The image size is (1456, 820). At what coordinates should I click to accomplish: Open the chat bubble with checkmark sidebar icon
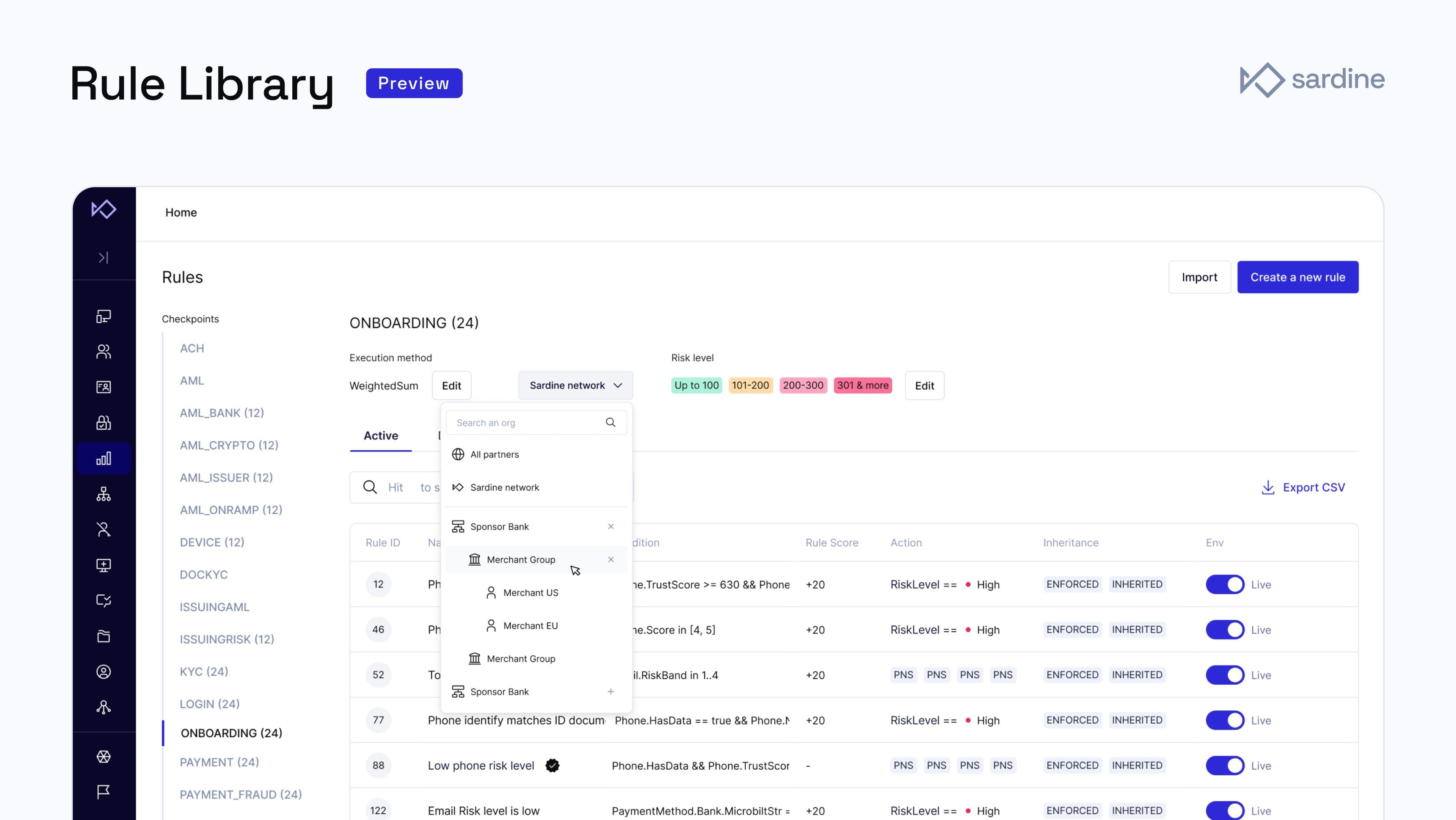point(104,601)
